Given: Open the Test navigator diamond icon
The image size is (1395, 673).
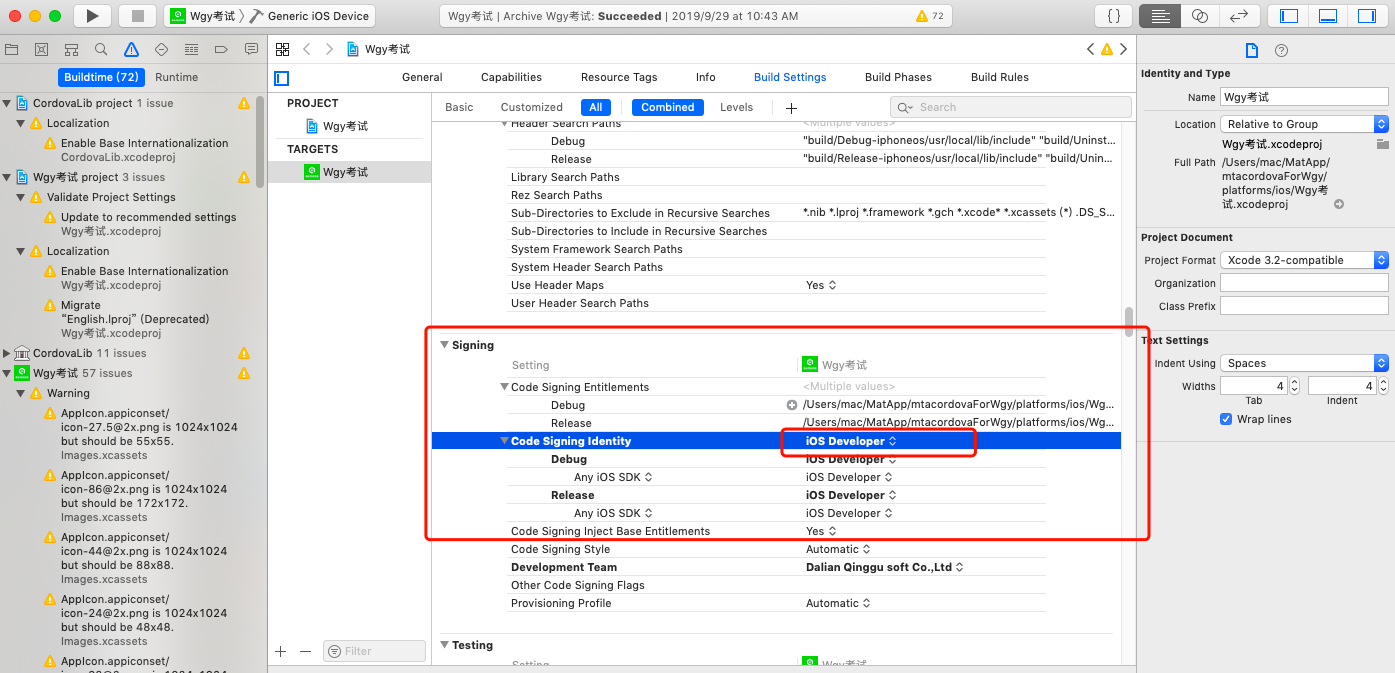Looking at the screenshot, I should click(161, 49).
